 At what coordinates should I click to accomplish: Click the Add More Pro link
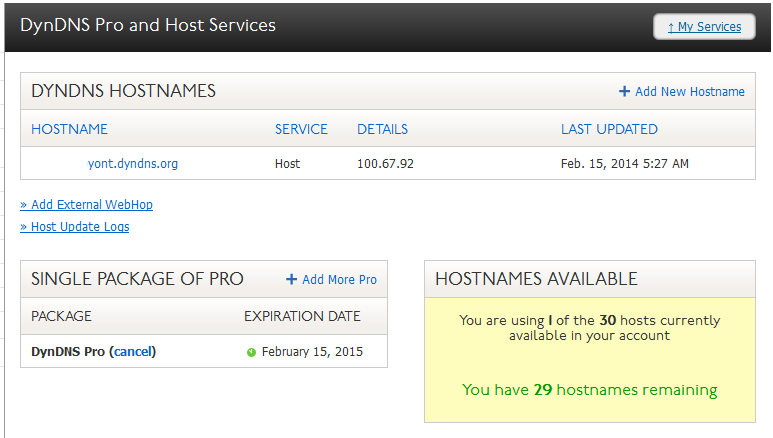(x=339, y=280)
